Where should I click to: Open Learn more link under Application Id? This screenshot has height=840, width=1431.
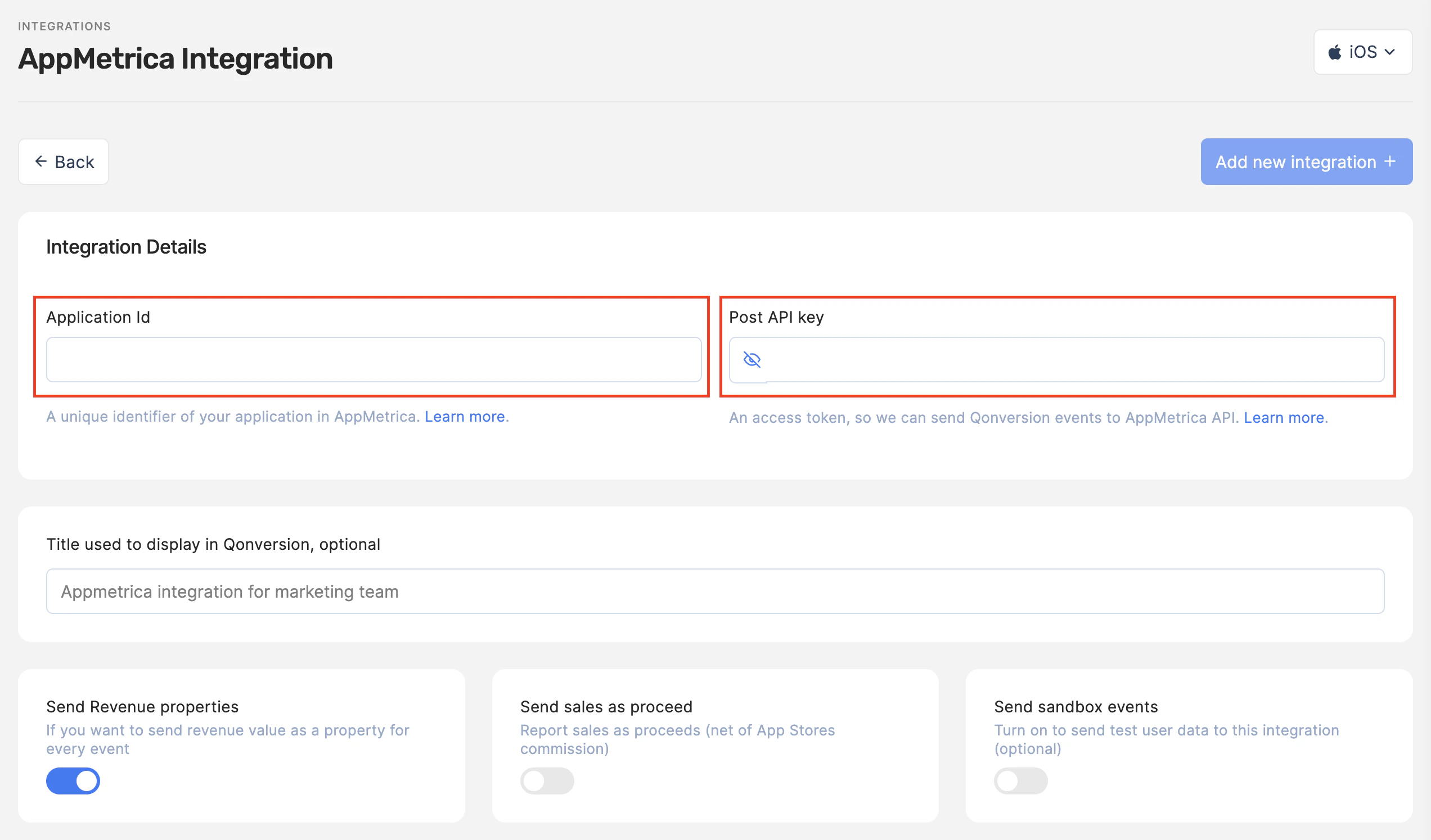(465, 417)
